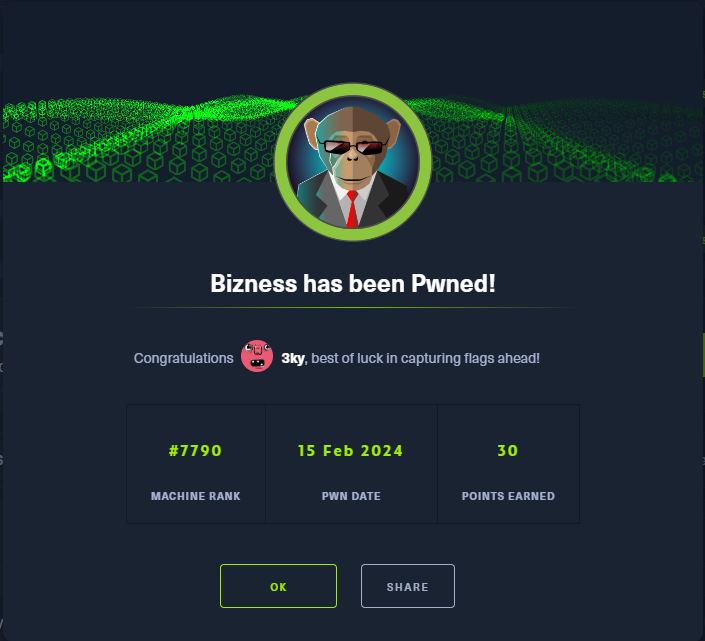Click the PWN DATE label
The width and height of the screenshot is (705, 641).
(x=351, y=496)
